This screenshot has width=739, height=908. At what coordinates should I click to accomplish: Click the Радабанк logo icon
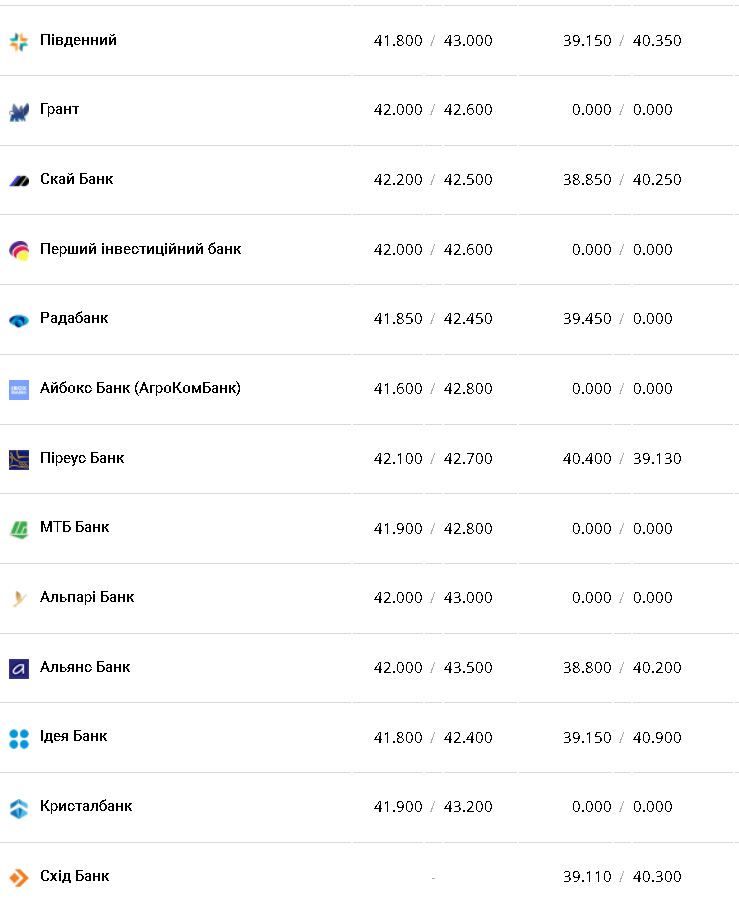tap(19, 320)
